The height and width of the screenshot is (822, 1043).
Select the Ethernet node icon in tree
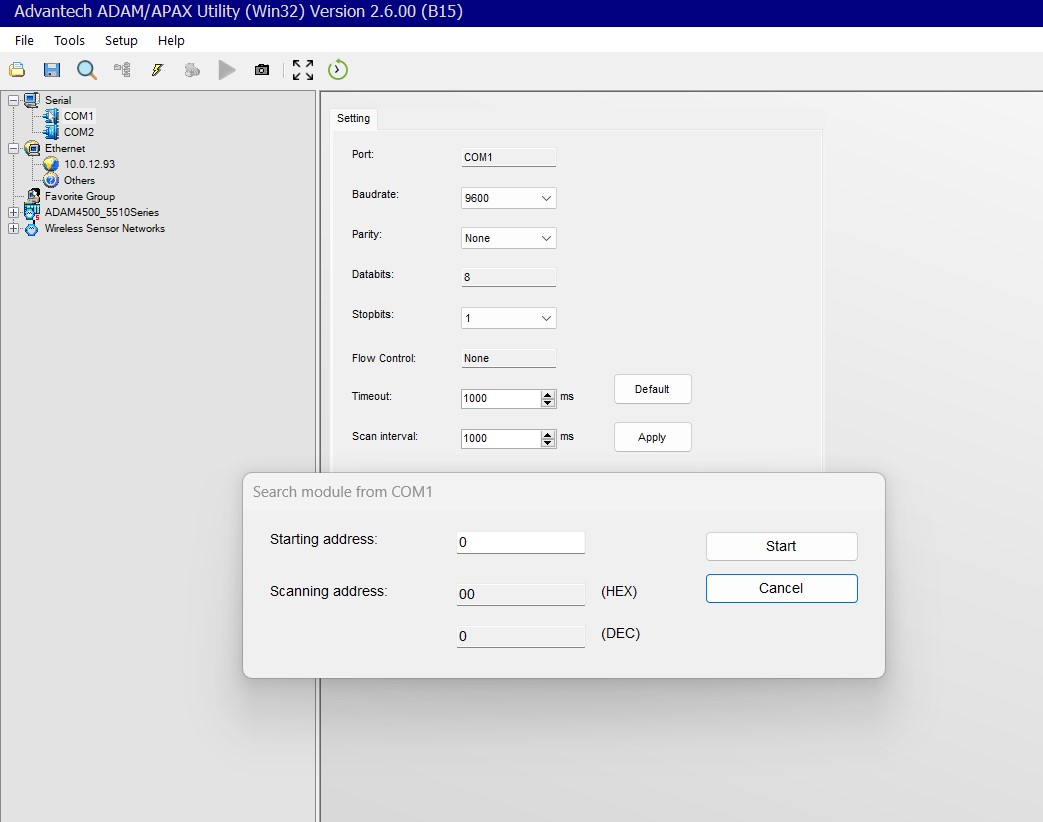click(32, 148)
